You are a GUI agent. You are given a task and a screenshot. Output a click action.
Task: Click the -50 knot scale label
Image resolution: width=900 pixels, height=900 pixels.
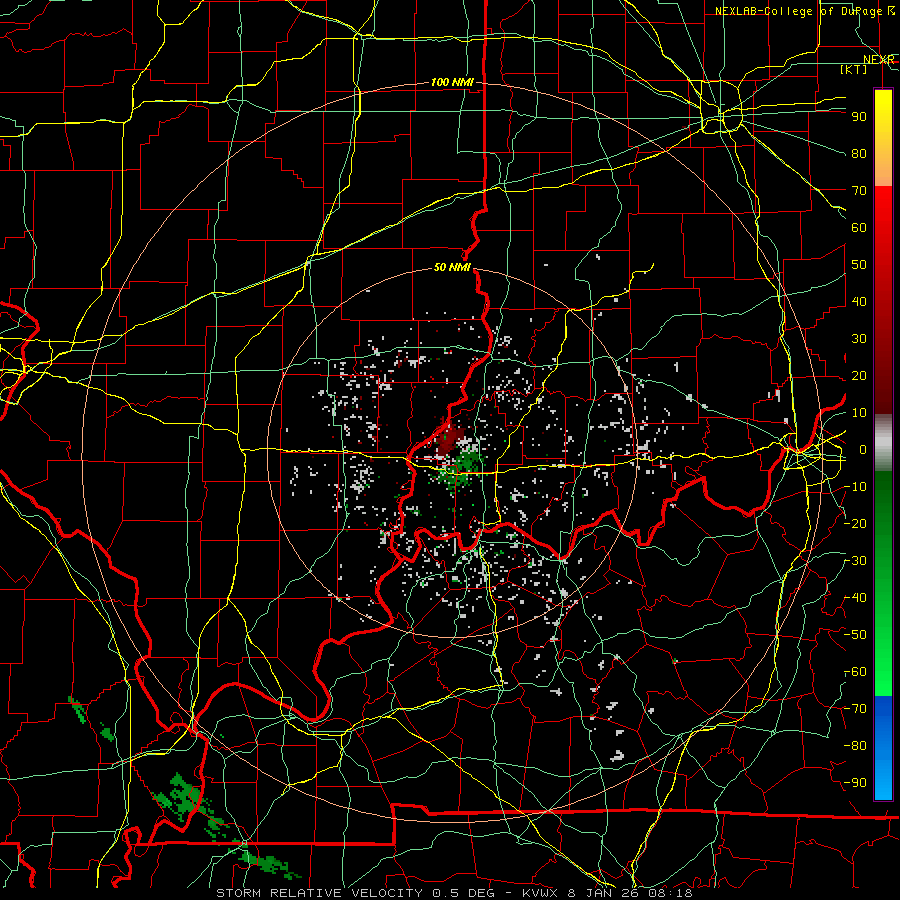click(856, 635)
